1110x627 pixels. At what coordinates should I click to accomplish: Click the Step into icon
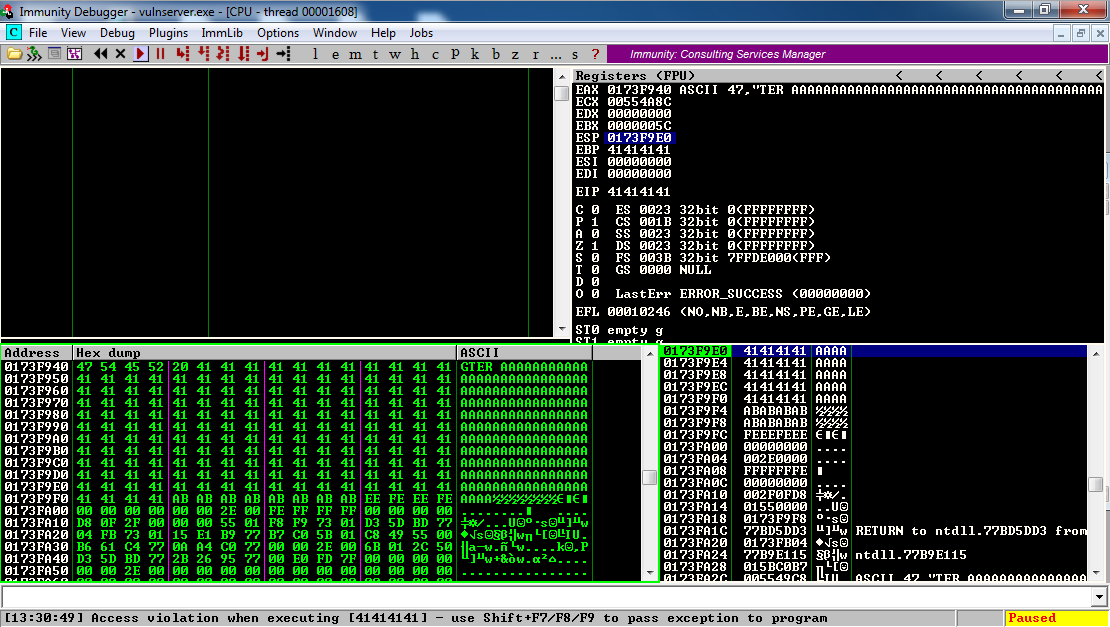tap(183, 54)
